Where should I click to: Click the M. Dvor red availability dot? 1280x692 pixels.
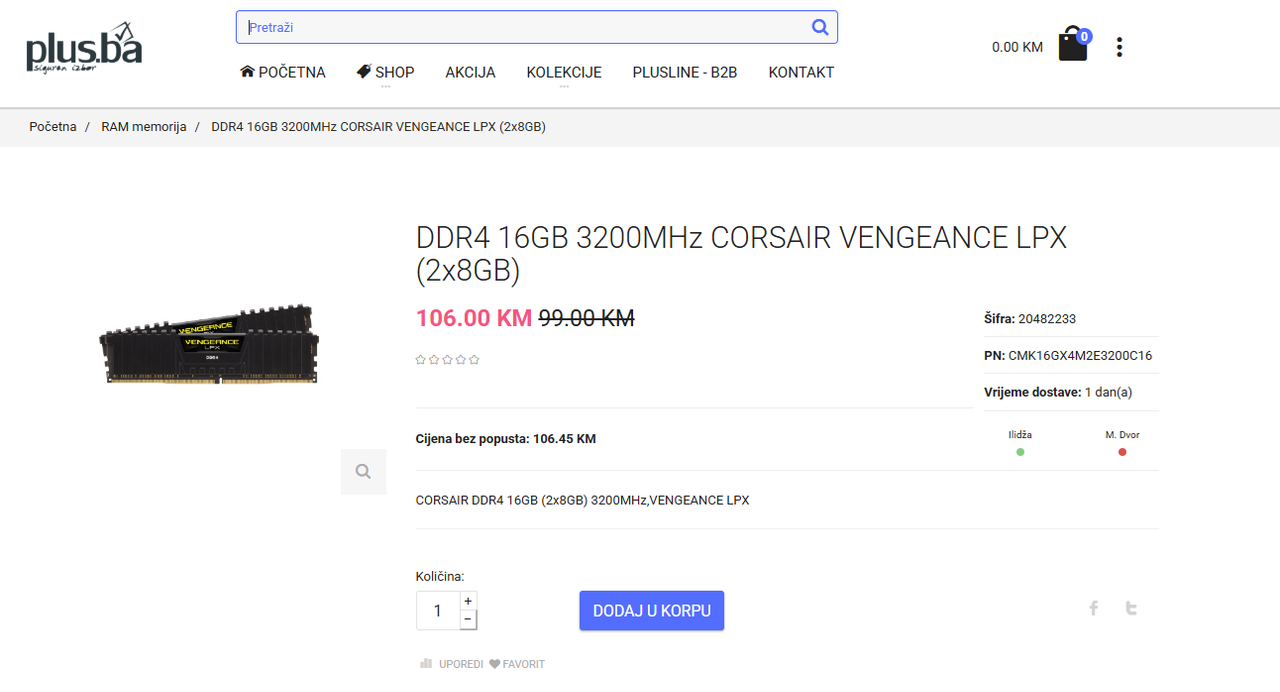(1122, 452)
